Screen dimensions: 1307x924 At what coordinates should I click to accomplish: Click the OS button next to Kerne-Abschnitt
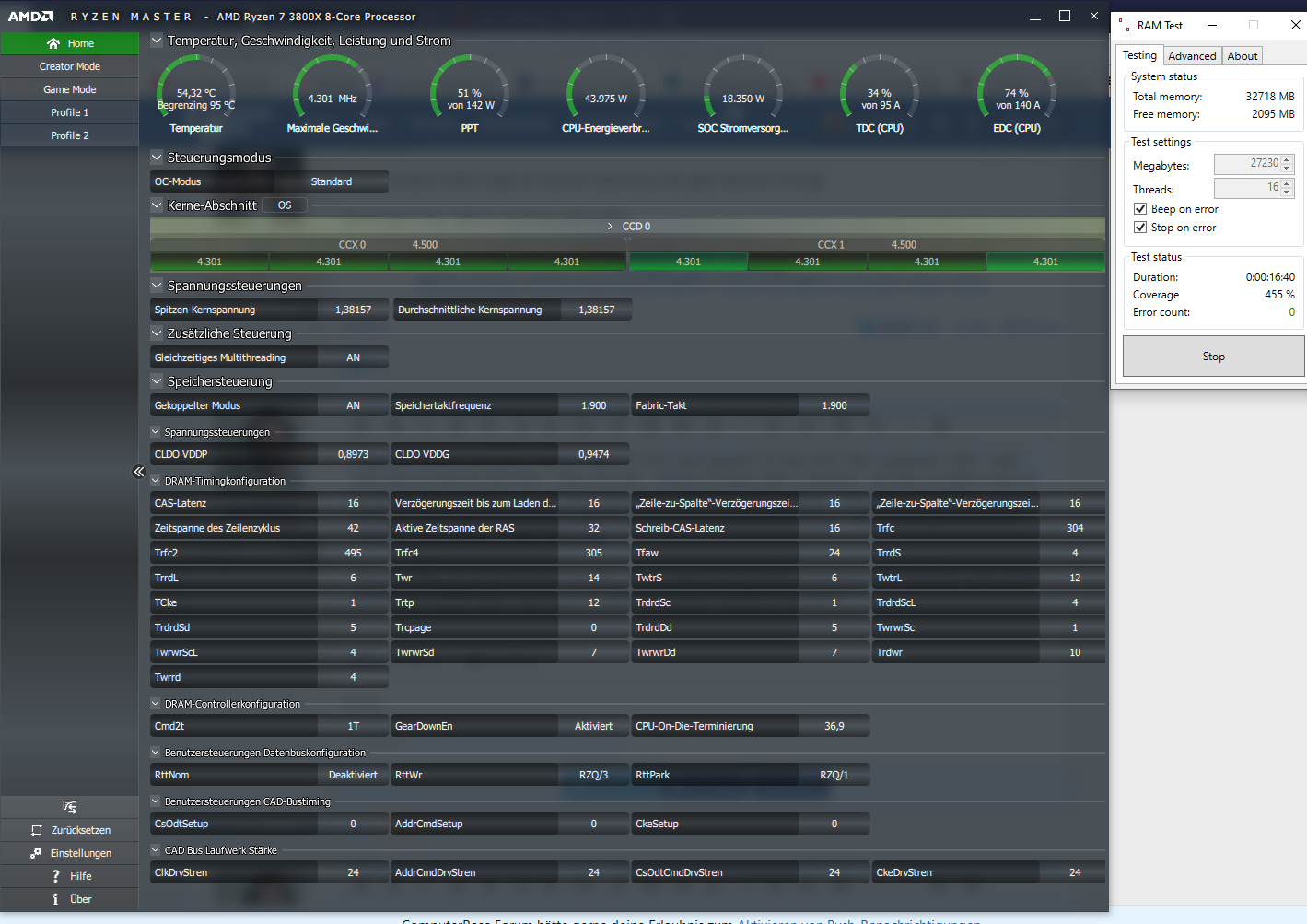285,205
